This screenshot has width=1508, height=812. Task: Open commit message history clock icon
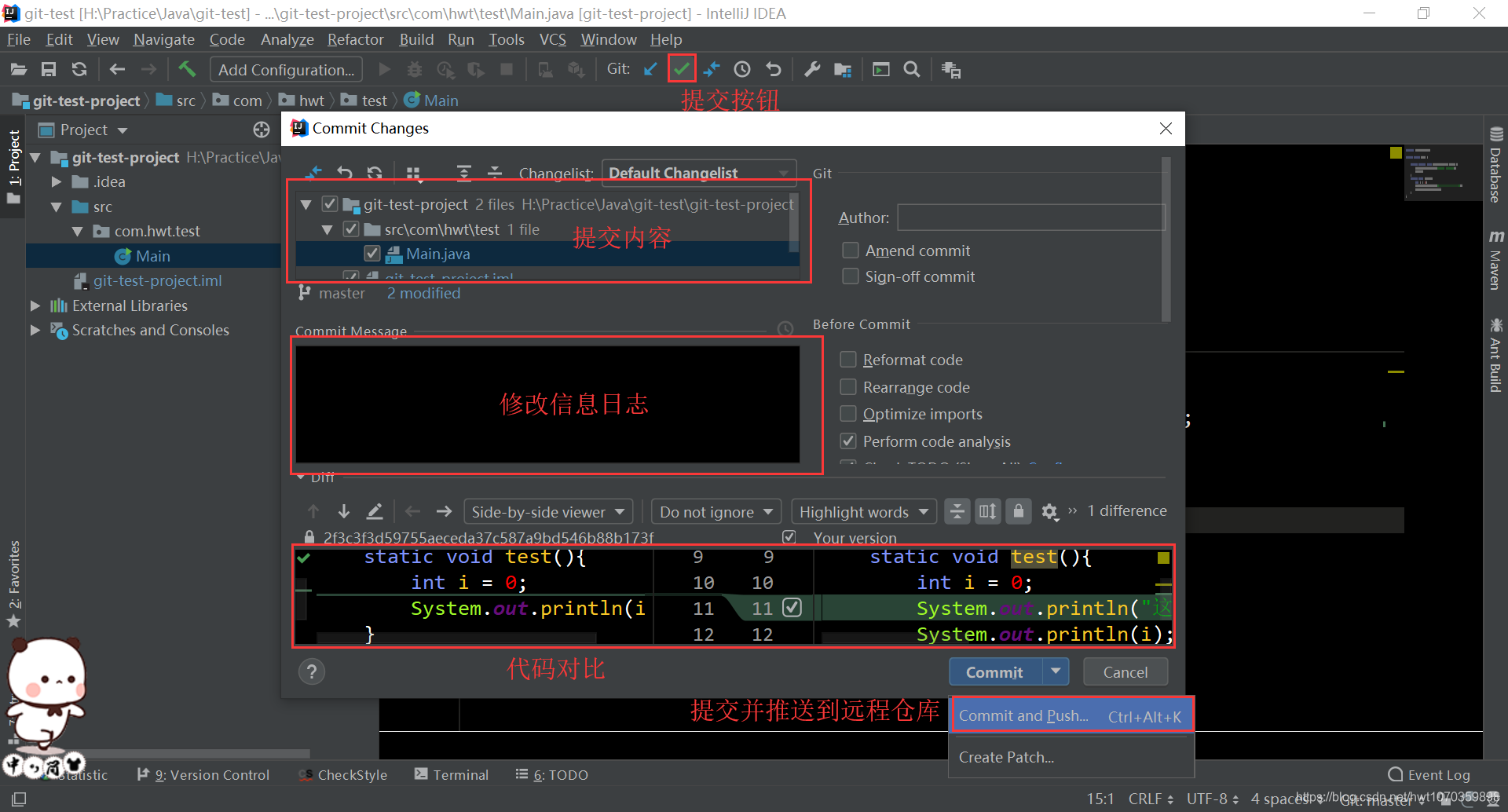pos(785,329)
